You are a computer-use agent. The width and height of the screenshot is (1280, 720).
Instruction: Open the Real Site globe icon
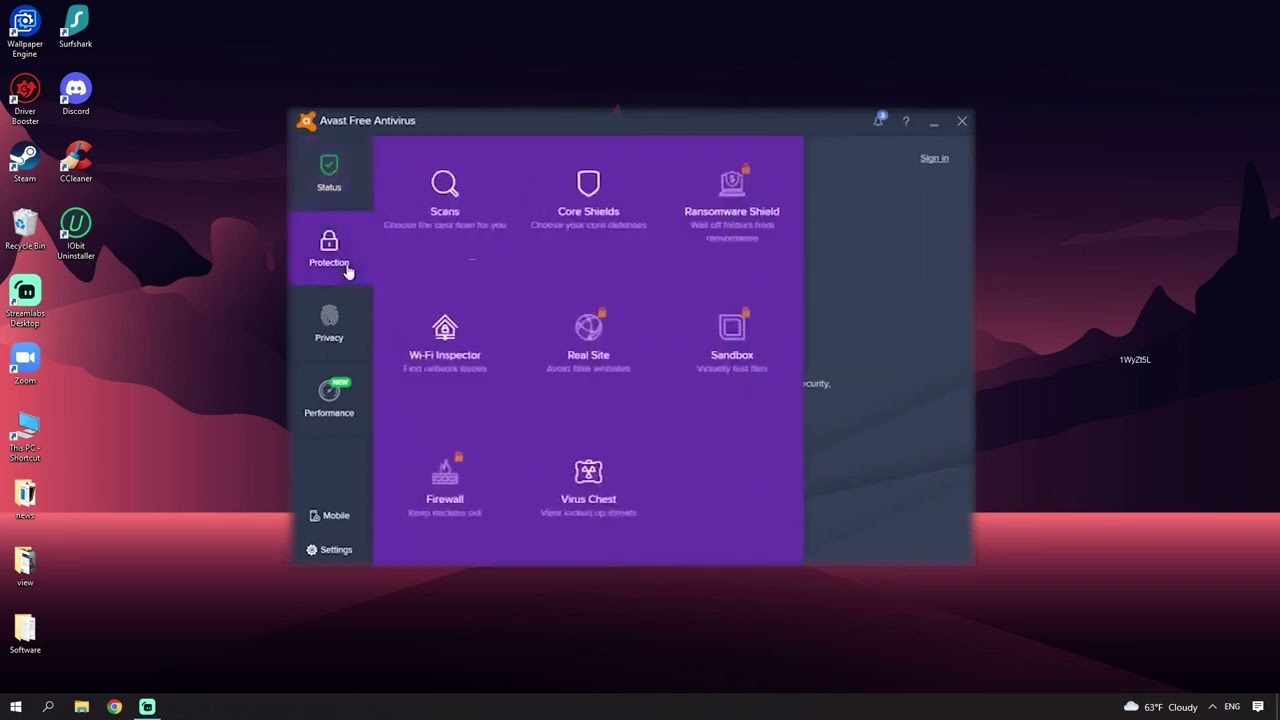(589, 327)
